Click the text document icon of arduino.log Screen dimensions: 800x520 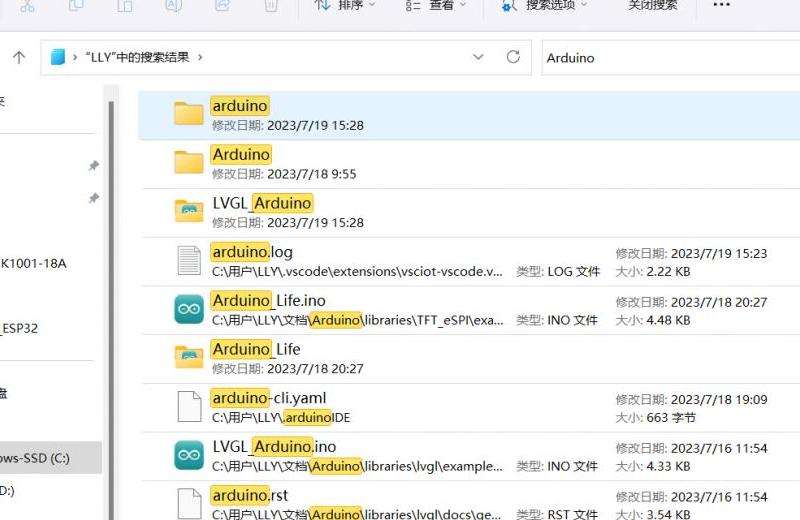pos(189,260)
